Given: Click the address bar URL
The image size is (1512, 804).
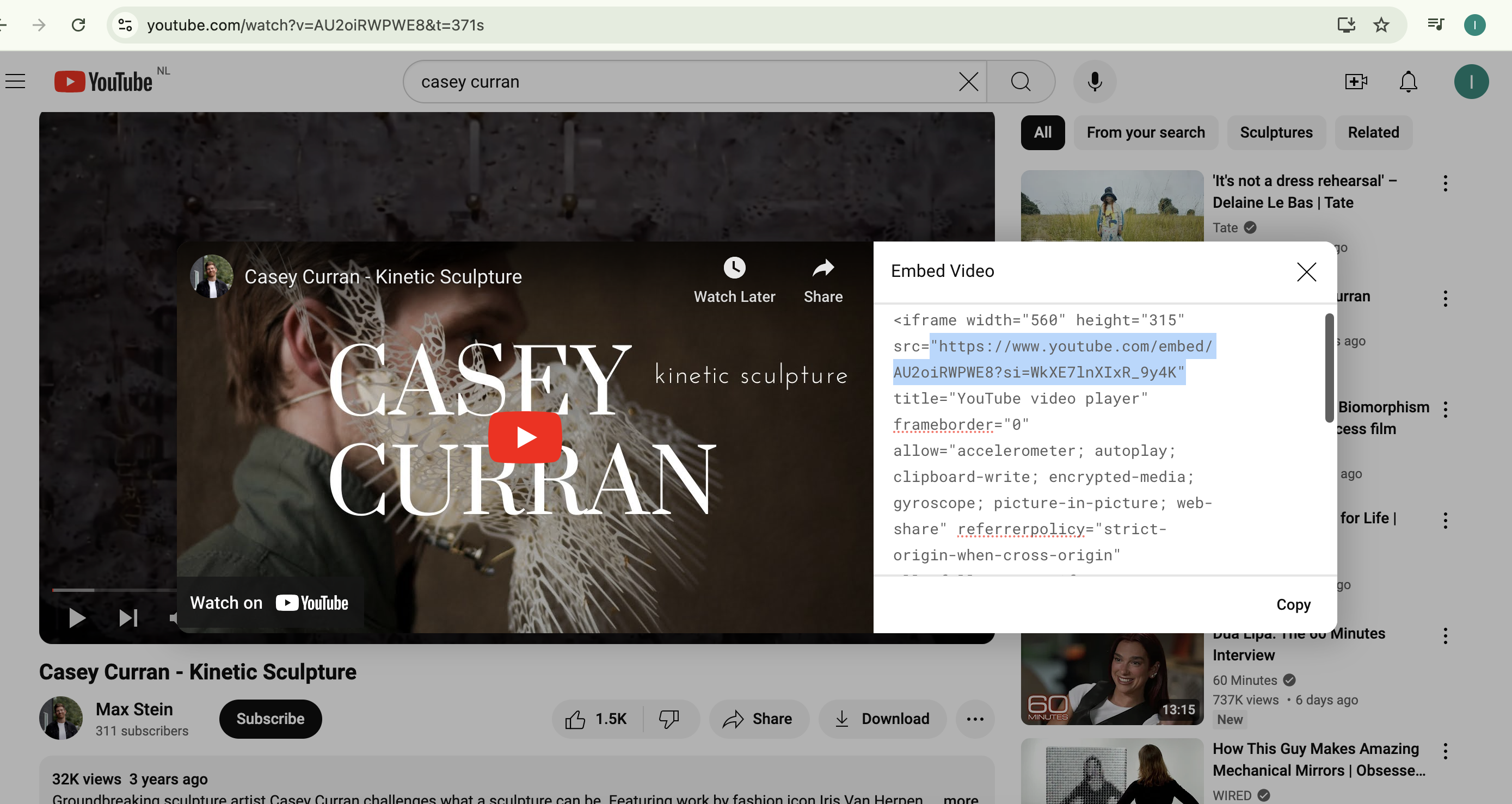Looking at the screenshot, I should 315,24.
